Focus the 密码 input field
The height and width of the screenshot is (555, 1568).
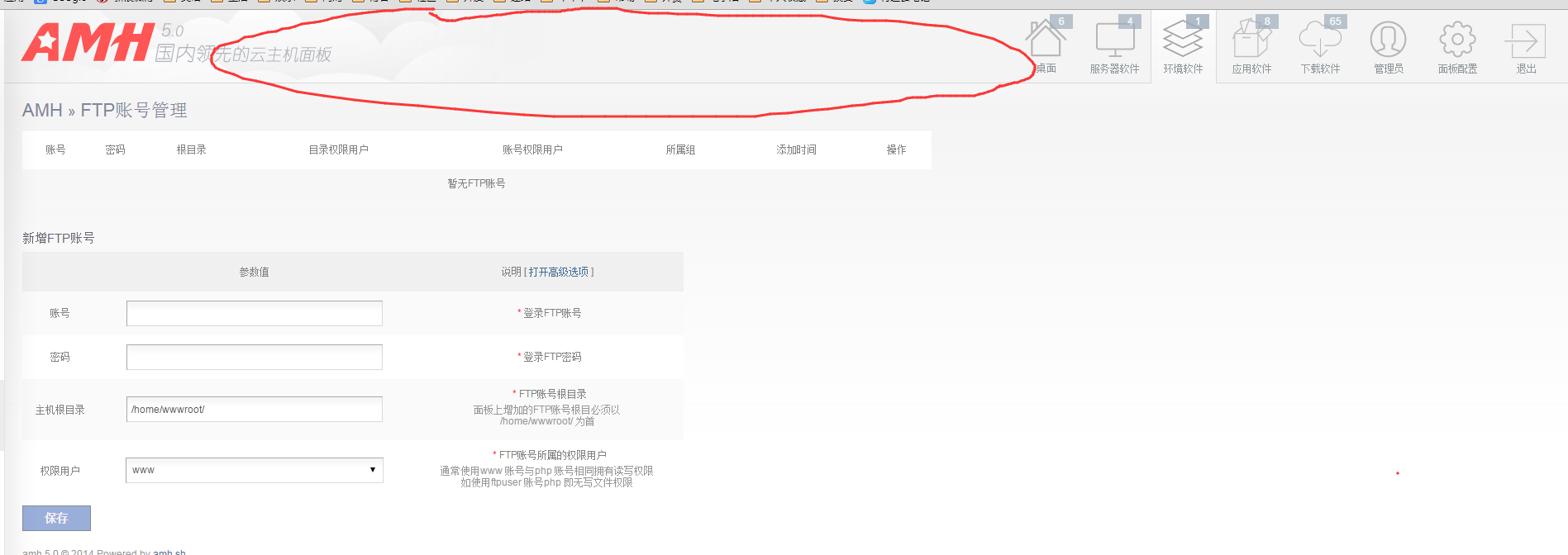255,357
